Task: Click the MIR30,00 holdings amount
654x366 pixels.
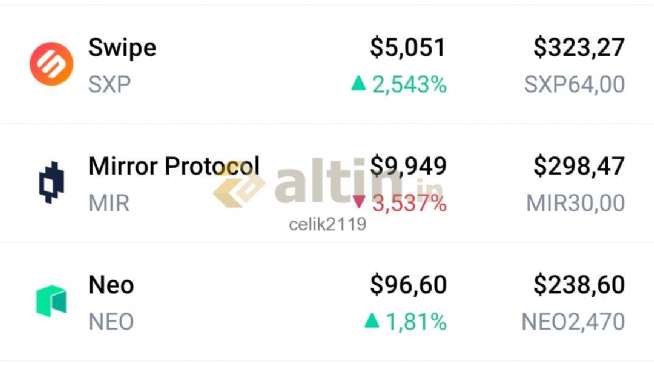Action: [x=575, y=203]
